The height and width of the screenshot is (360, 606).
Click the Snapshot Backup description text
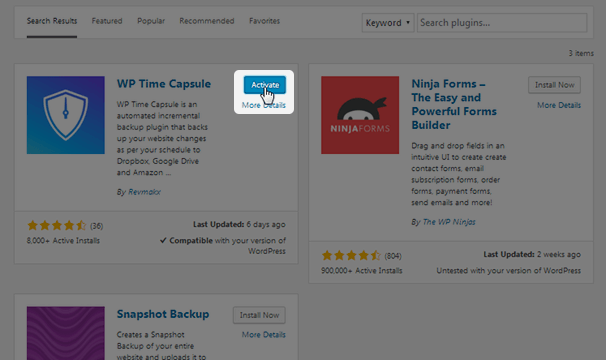(162, 345)
